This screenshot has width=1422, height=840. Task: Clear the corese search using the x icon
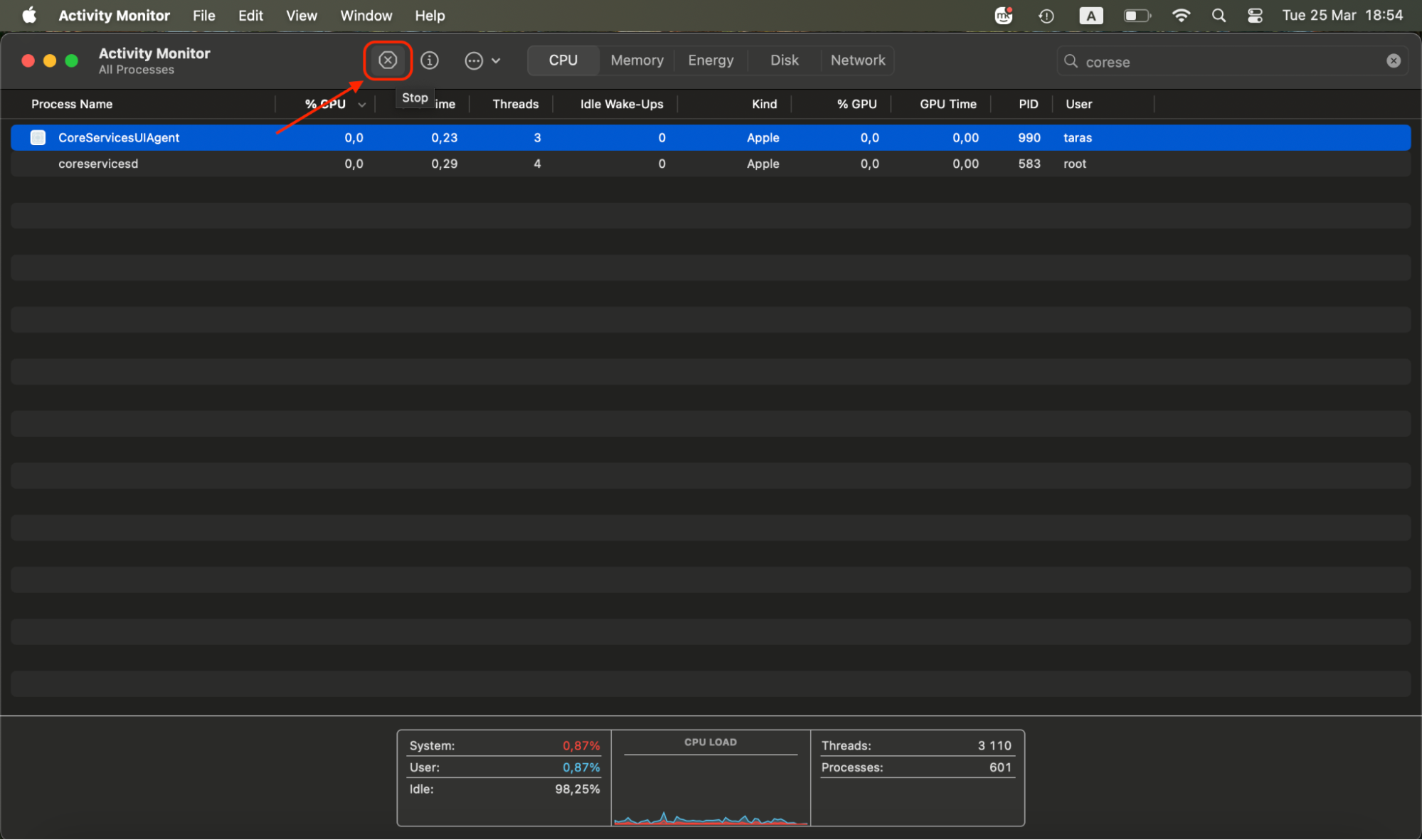tap(1393, 60)
